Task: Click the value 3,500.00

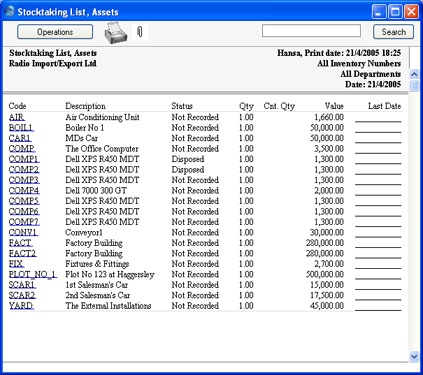Action: pos(329,149)
